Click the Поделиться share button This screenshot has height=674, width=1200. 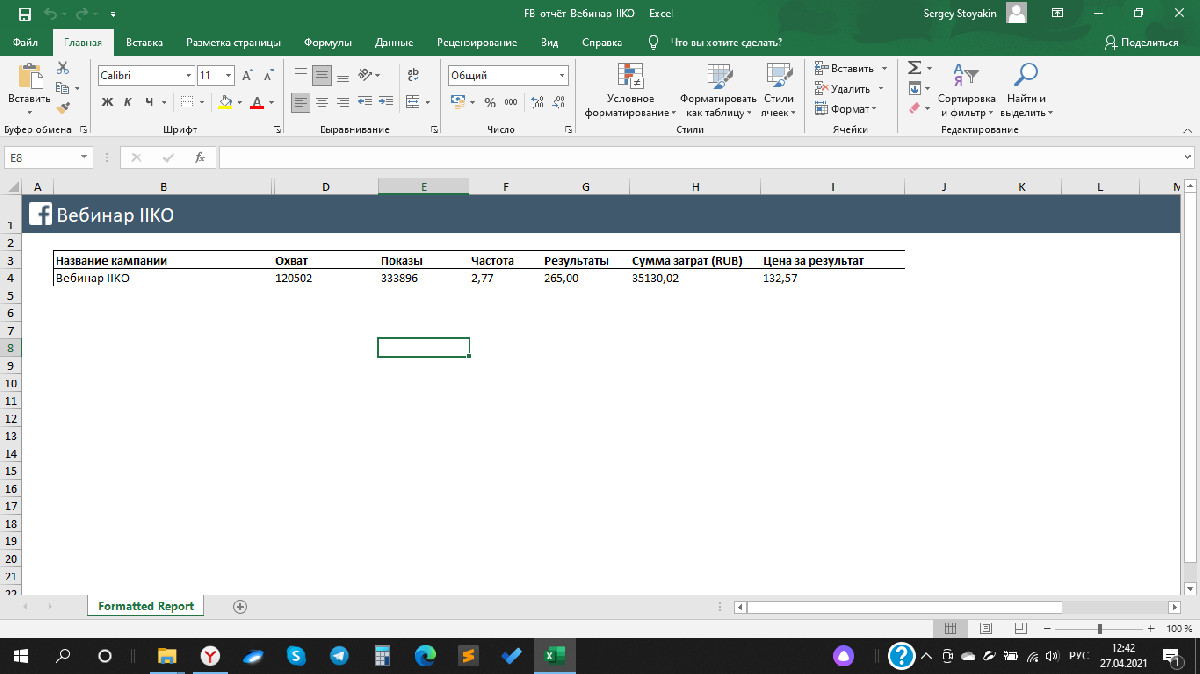click(x=1141, y=43)
